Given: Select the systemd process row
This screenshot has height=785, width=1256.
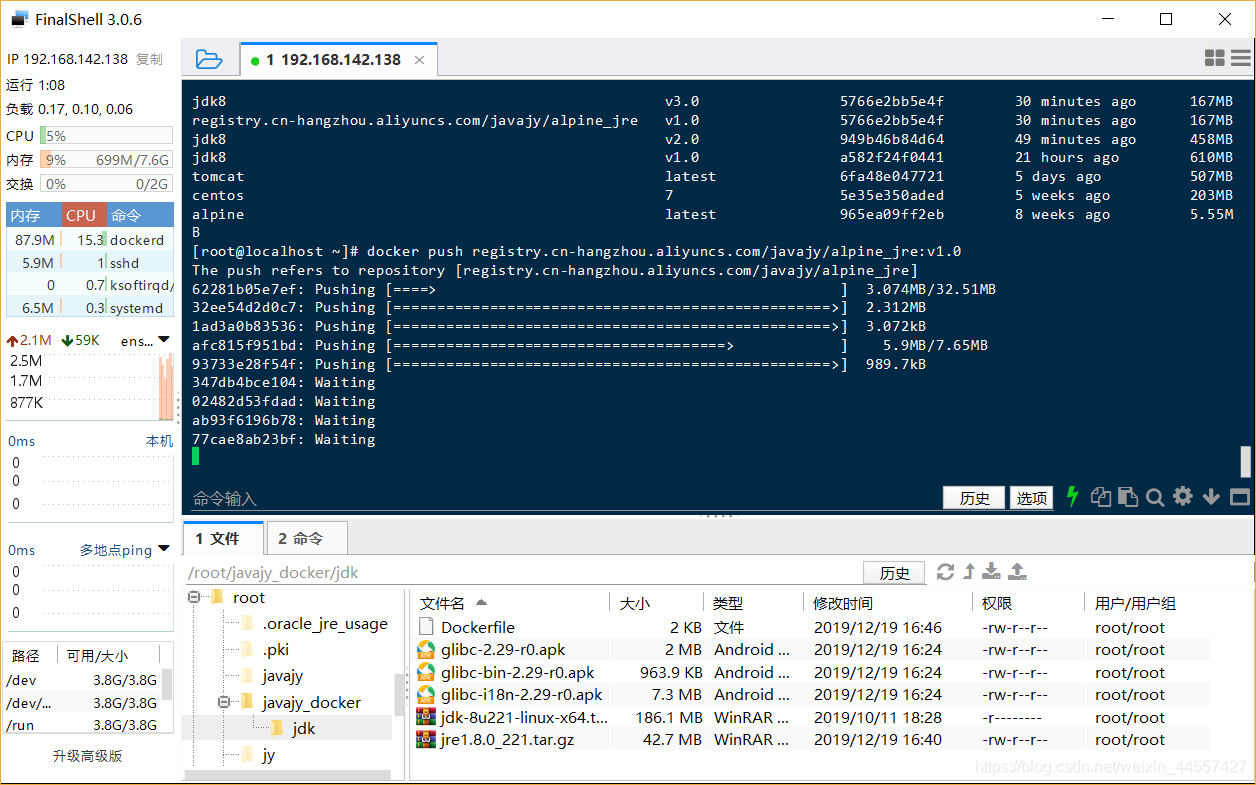Looking at the screenshot, I should pos(90,308).
